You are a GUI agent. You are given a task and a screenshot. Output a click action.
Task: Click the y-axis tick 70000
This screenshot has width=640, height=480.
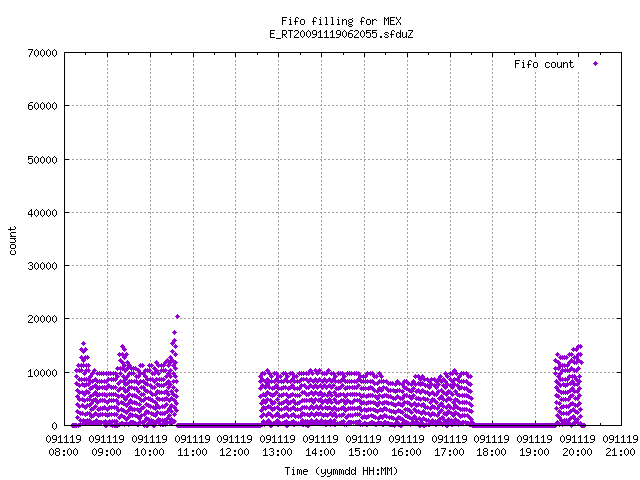pos(42,53)
